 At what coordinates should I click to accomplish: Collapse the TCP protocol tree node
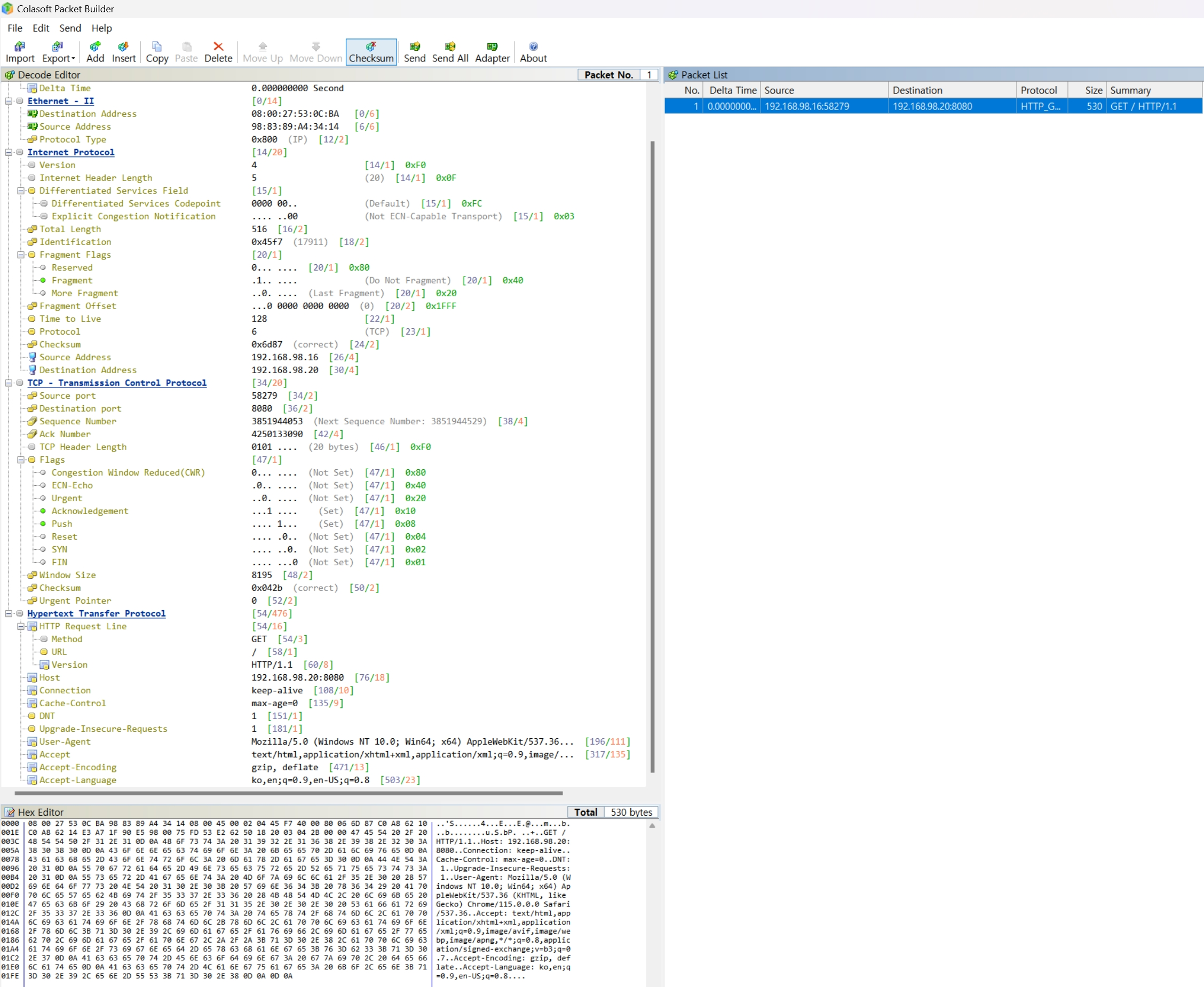click(8, 383)
